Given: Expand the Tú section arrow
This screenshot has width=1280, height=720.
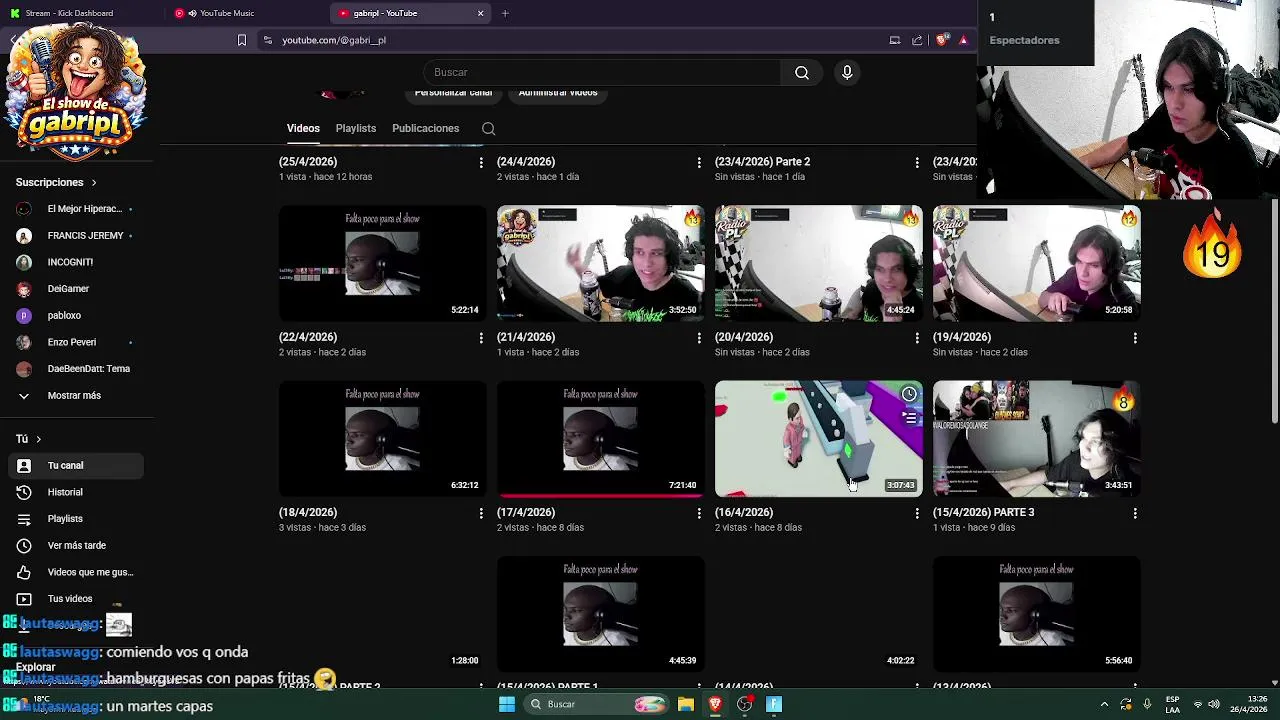Looking at the screenshot, I should [x=38, y=439].
